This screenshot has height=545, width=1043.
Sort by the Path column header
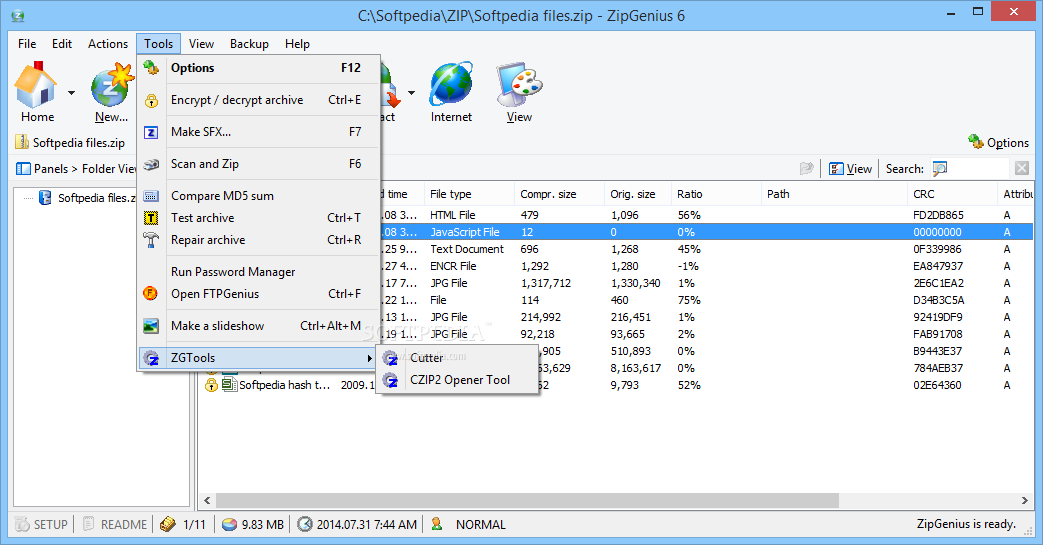tap(834, 194)
